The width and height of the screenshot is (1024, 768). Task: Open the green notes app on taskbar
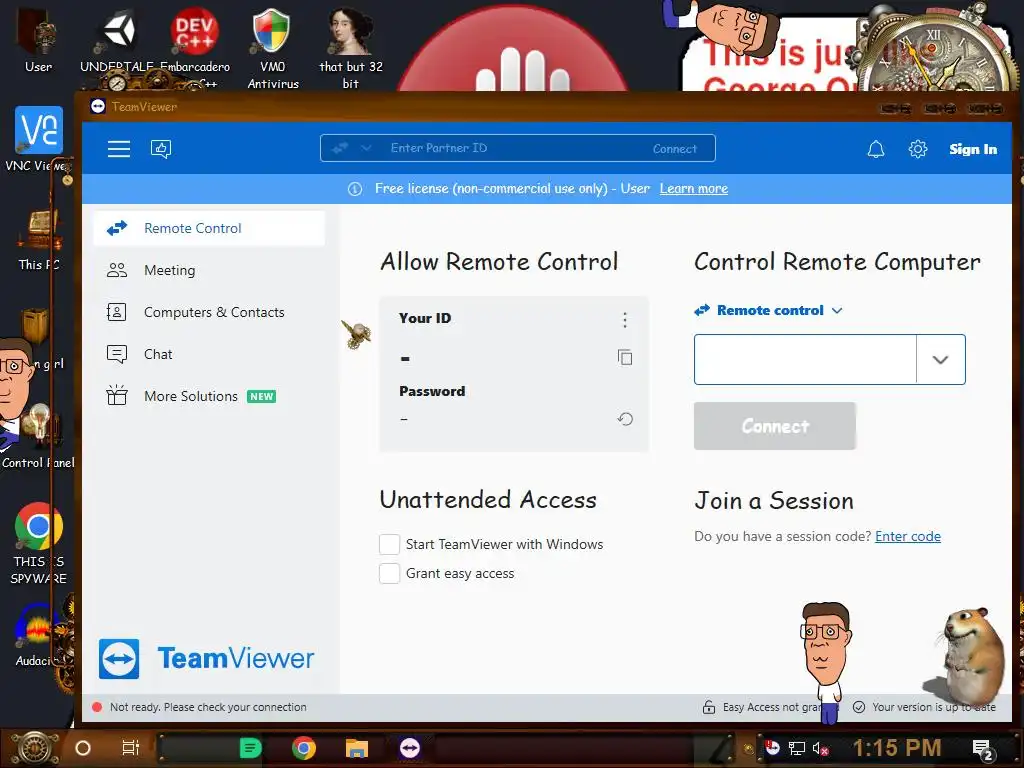250,748
